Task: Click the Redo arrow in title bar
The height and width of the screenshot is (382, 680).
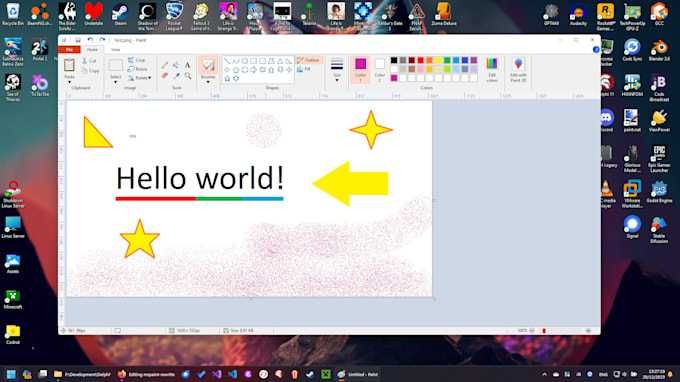Action: click(102, 40)
